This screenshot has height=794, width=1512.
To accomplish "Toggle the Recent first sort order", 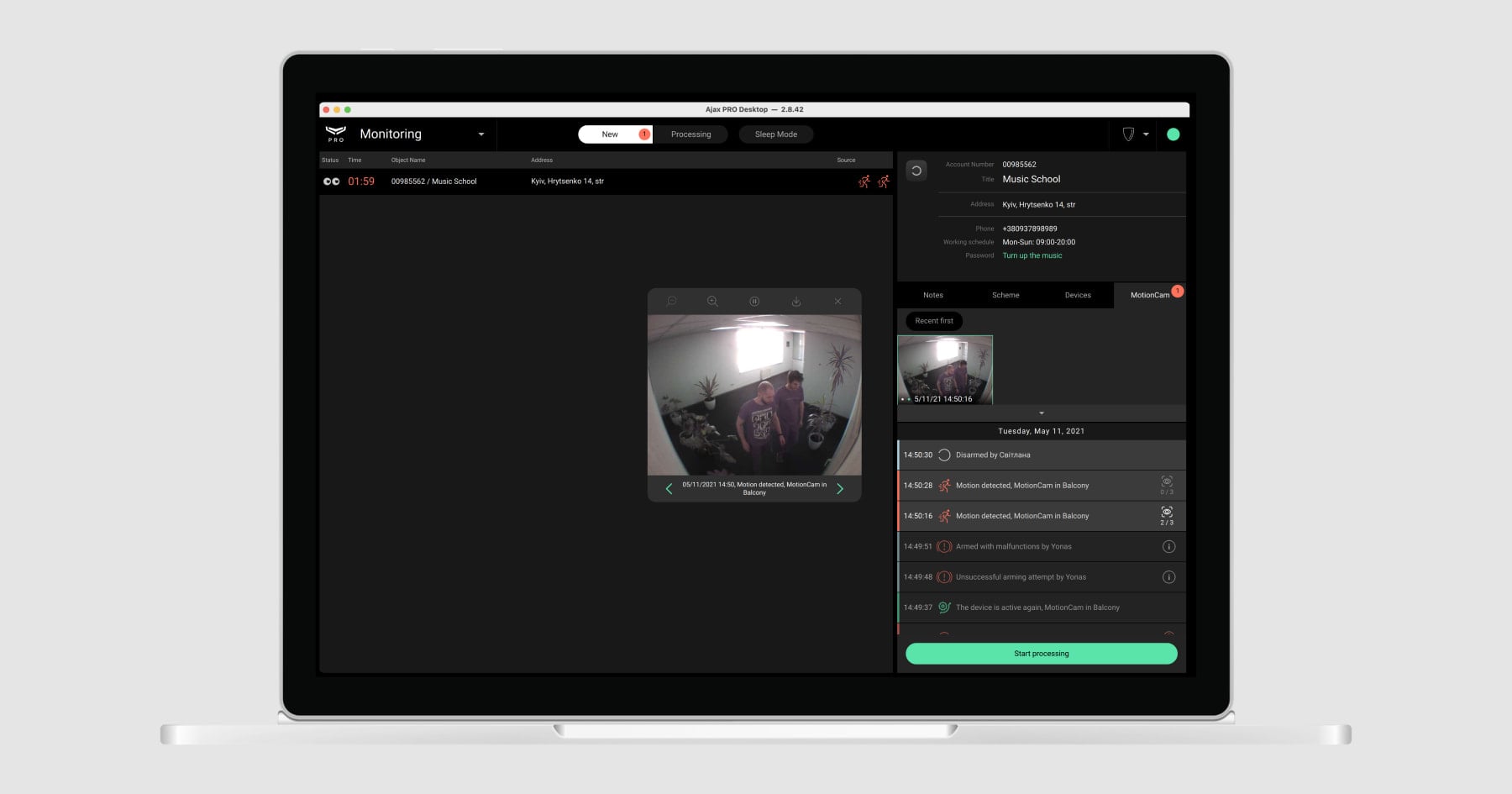I will [934, 321].
